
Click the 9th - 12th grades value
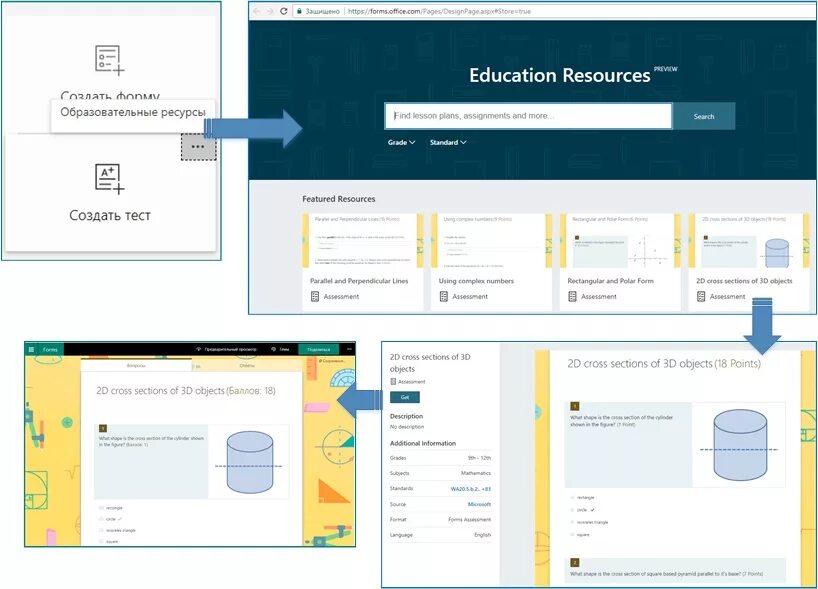(x=479, y=458)
